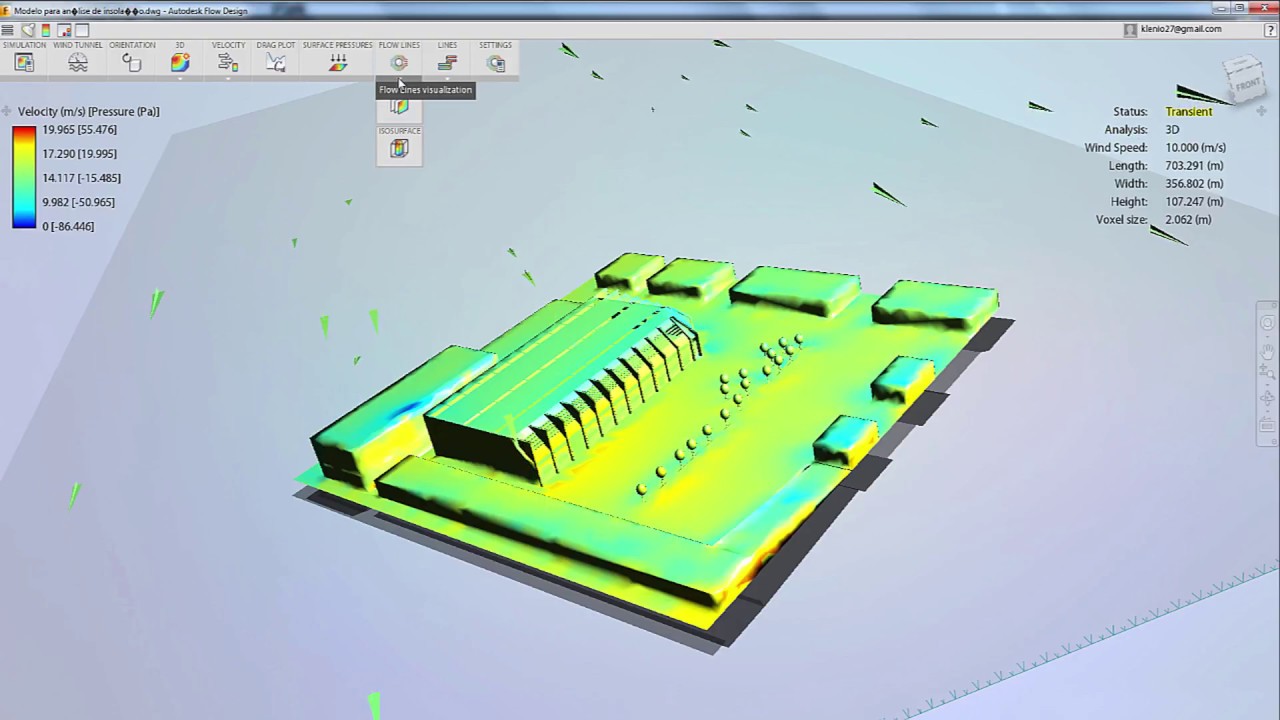Screen dimensions: 1280x720
Task: Click the user avatar next to email
Action: coord(1131,30)
